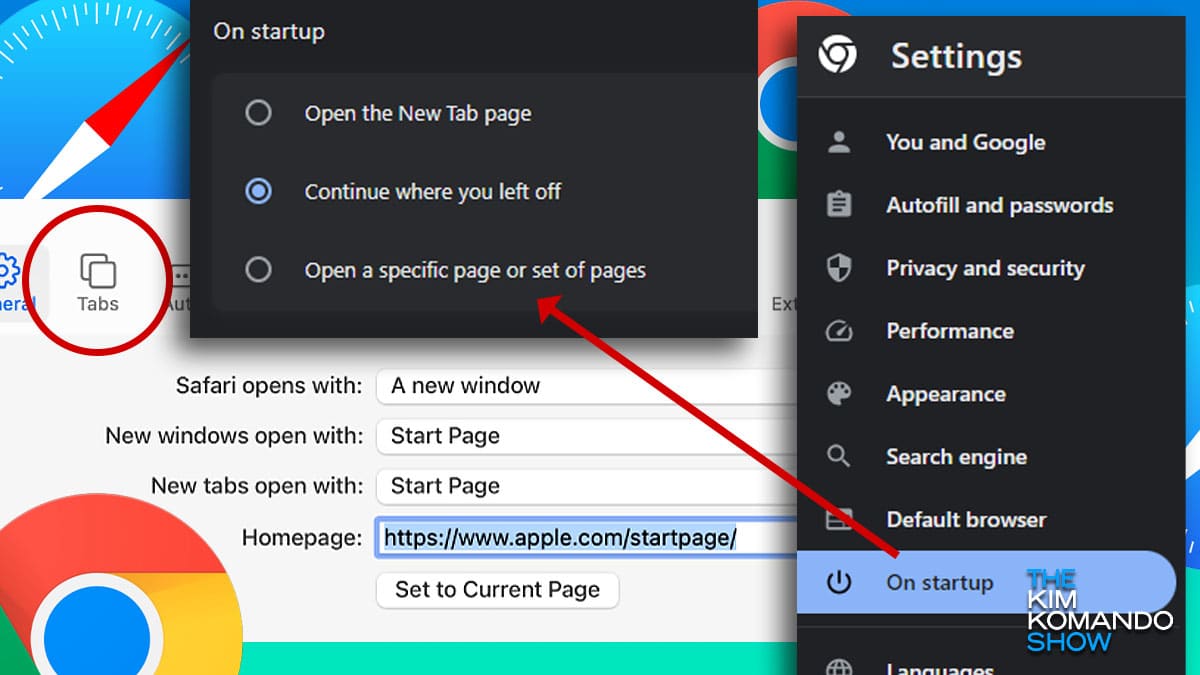
Task: Click the 'New tabs open with:' label
Action: click(x=257, y=486)
